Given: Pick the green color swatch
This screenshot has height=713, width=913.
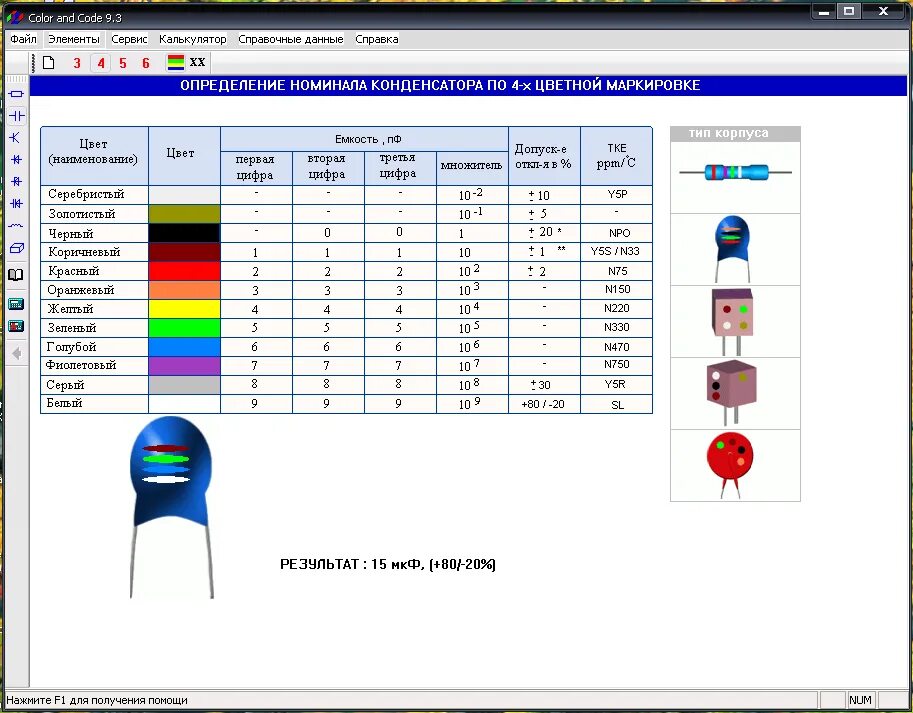Looking at the screenshot, I should [x=184, y=328].
